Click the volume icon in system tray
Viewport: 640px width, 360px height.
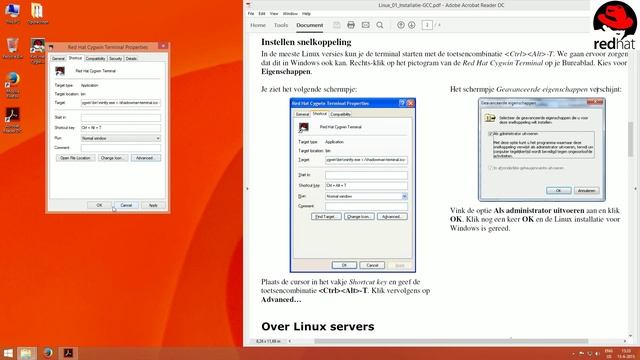(597, 353)
